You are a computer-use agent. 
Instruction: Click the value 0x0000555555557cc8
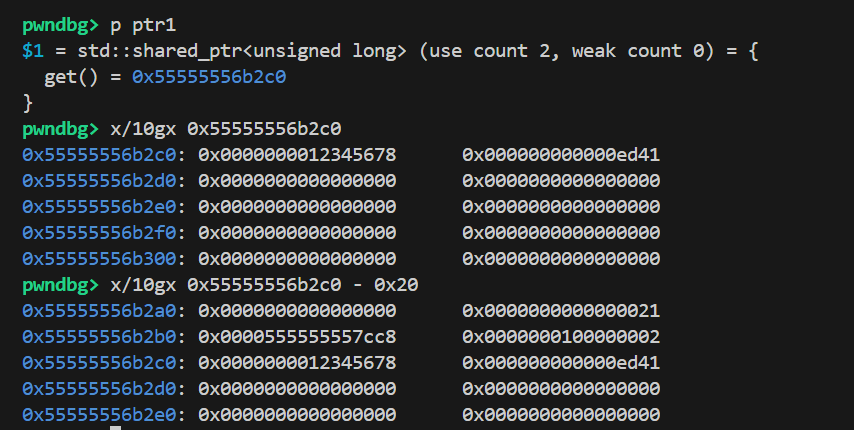click(x=297, y=337)
